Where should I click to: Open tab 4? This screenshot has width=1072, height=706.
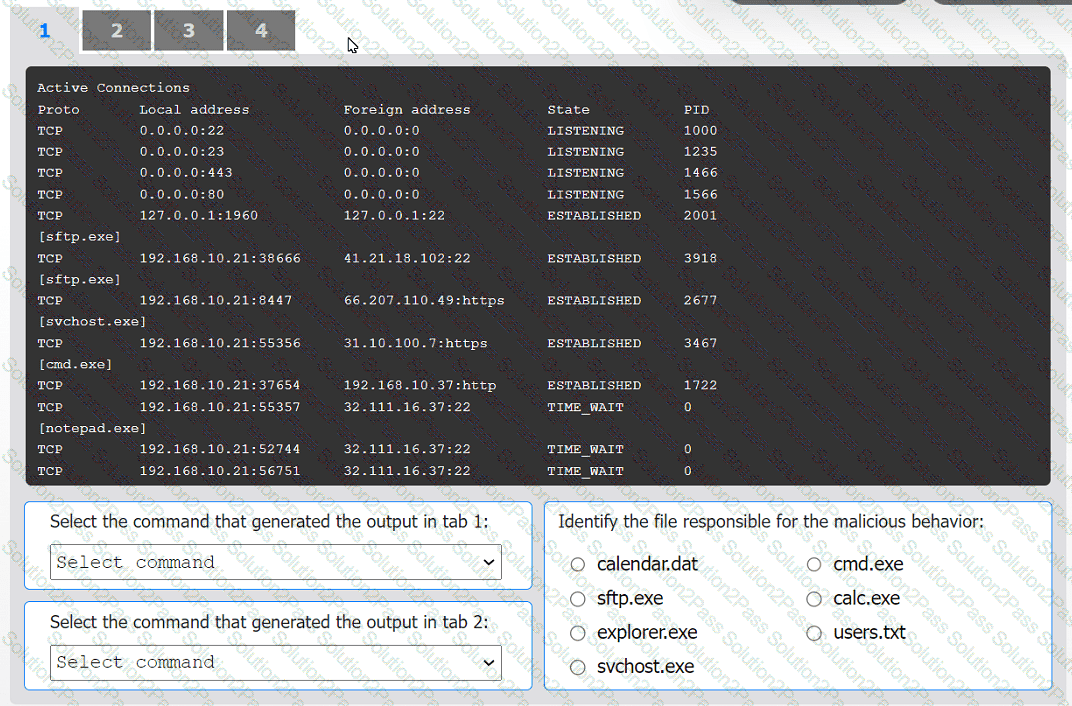tap(261, 31)
